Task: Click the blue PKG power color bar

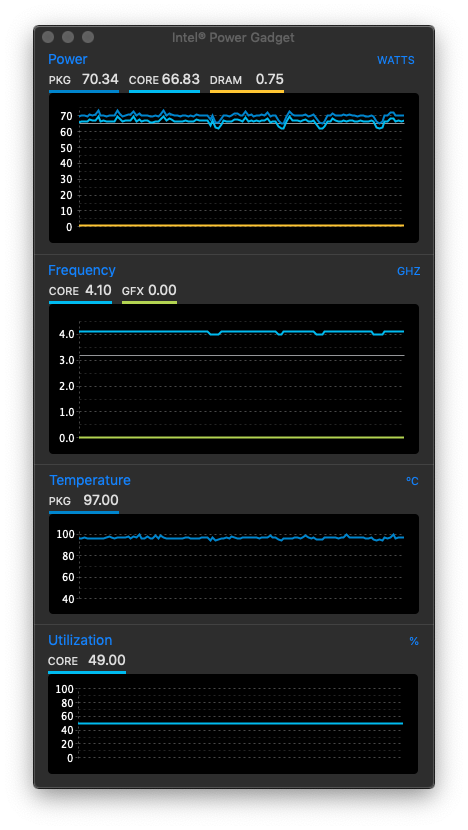Action: click(84, 92)
